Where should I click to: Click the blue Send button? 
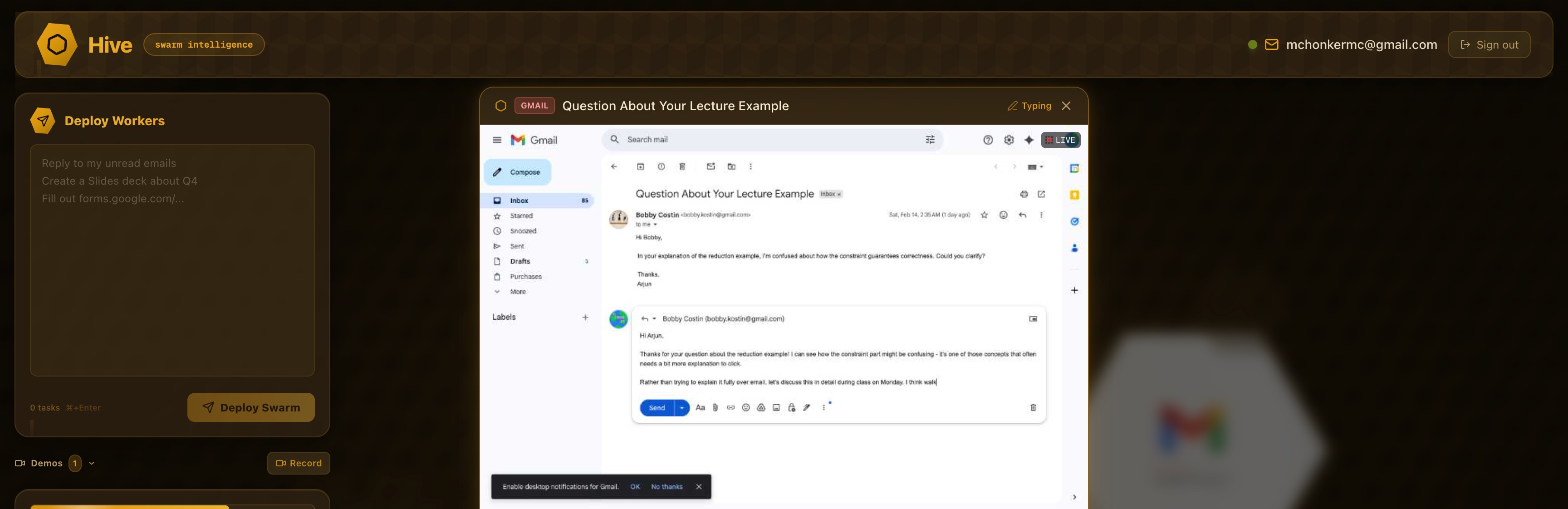[x=656, y=408]
